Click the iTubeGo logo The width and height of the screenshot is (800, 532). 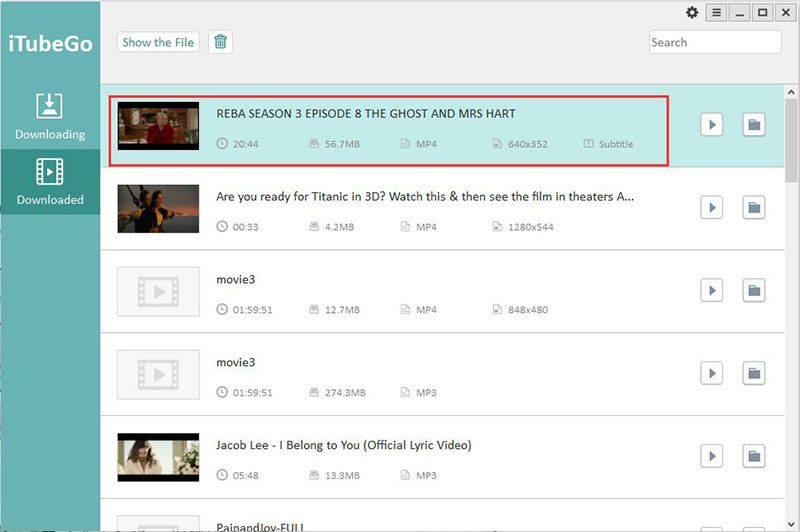(50, 44)
